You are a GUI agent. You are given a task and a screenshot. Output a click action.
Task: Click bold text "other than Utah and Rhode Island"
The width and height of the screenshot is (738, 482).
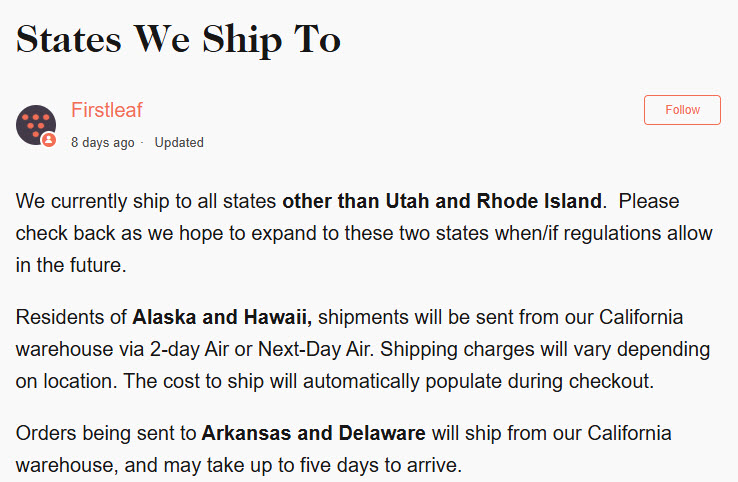pyautogui.click(x=442, y=201)
